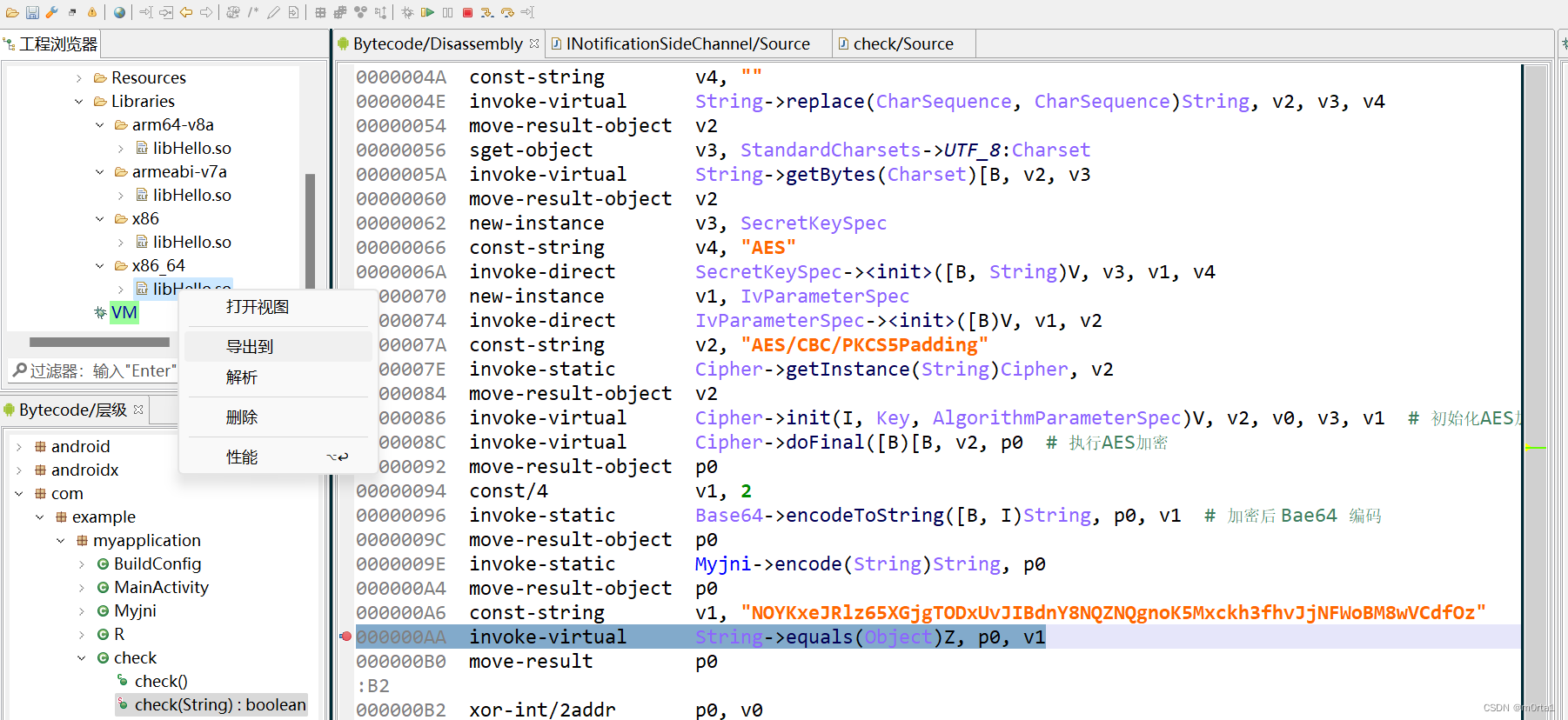Select the BuildConfig class in the hierarchy
1568x720 pixels.
pyautogui.click(x=157, y=564)
